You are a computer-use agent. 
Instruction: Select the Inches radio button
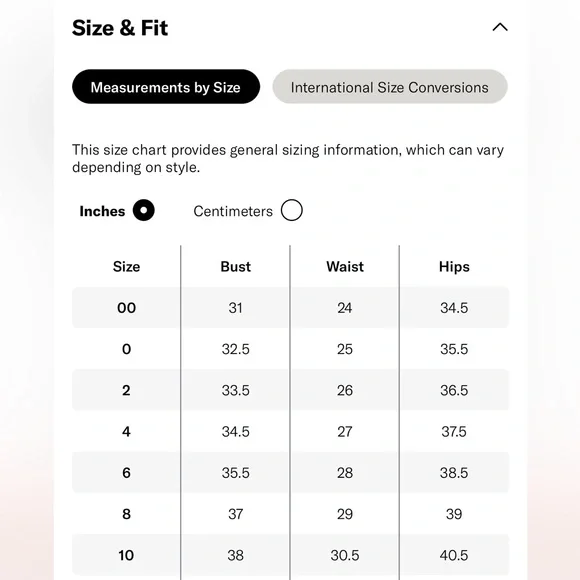click(144, 210)
